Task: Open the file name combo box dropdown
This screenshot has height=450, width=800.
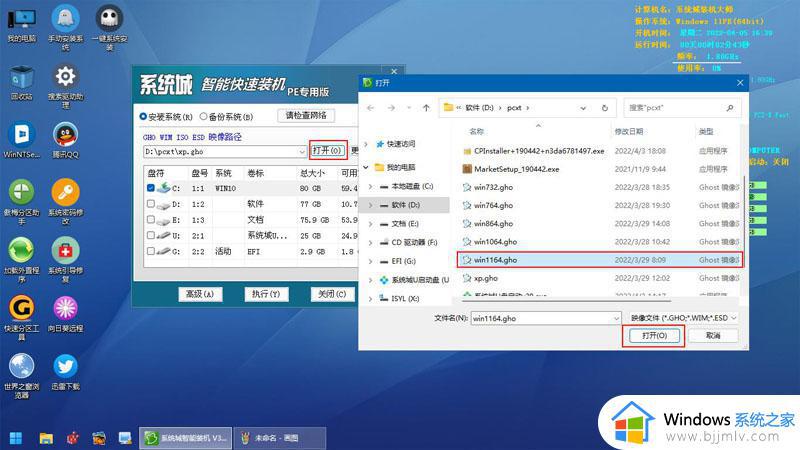Action: click(616, 318)
